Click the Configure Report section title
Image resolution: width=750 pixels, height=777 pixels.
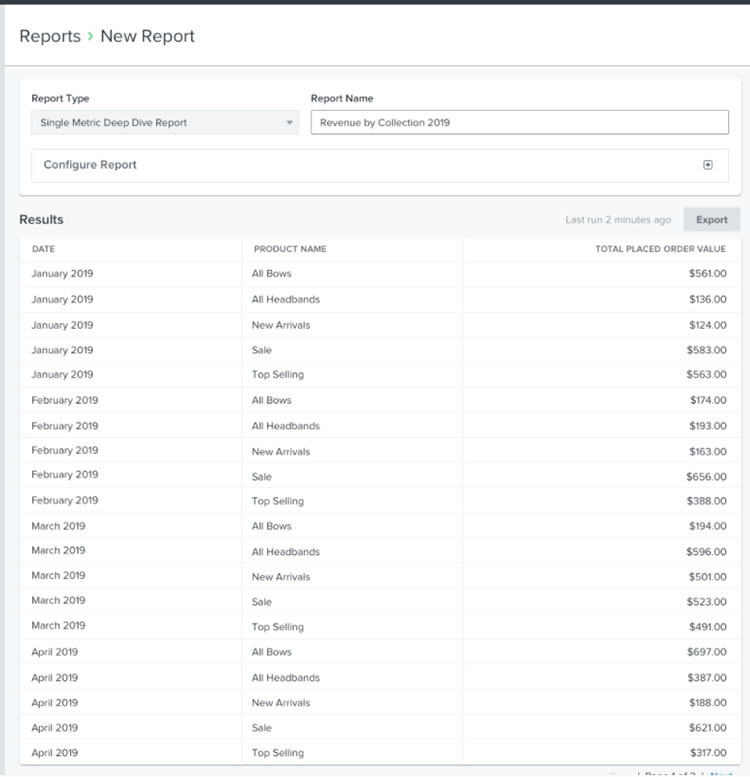[90, 165]
